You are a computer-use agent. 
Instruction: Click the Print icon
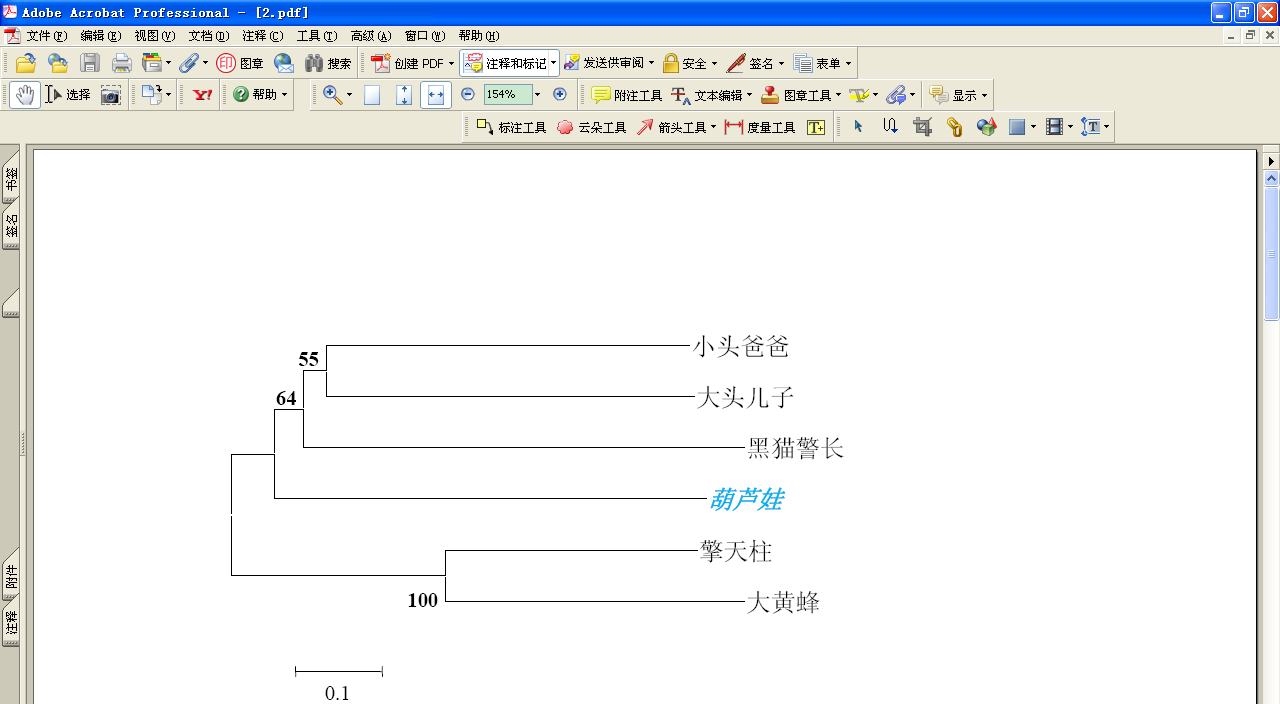tap(121, 63)
